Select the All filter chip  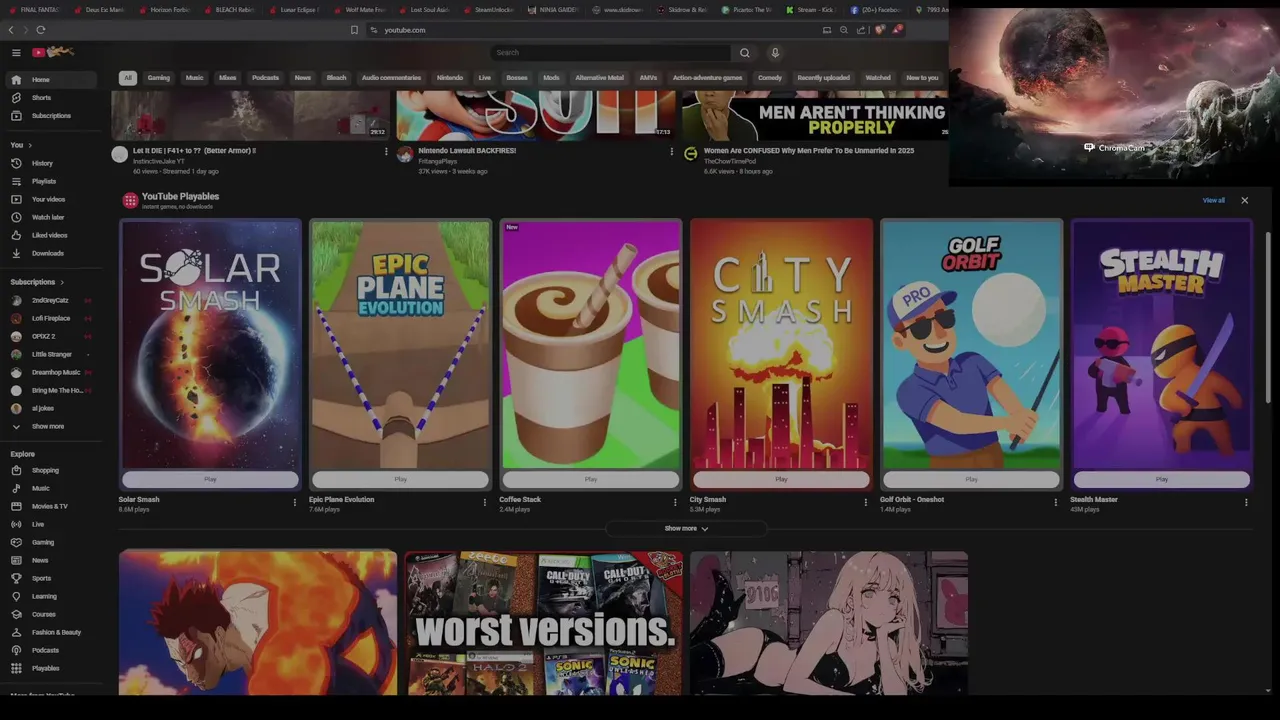[127, 78]
